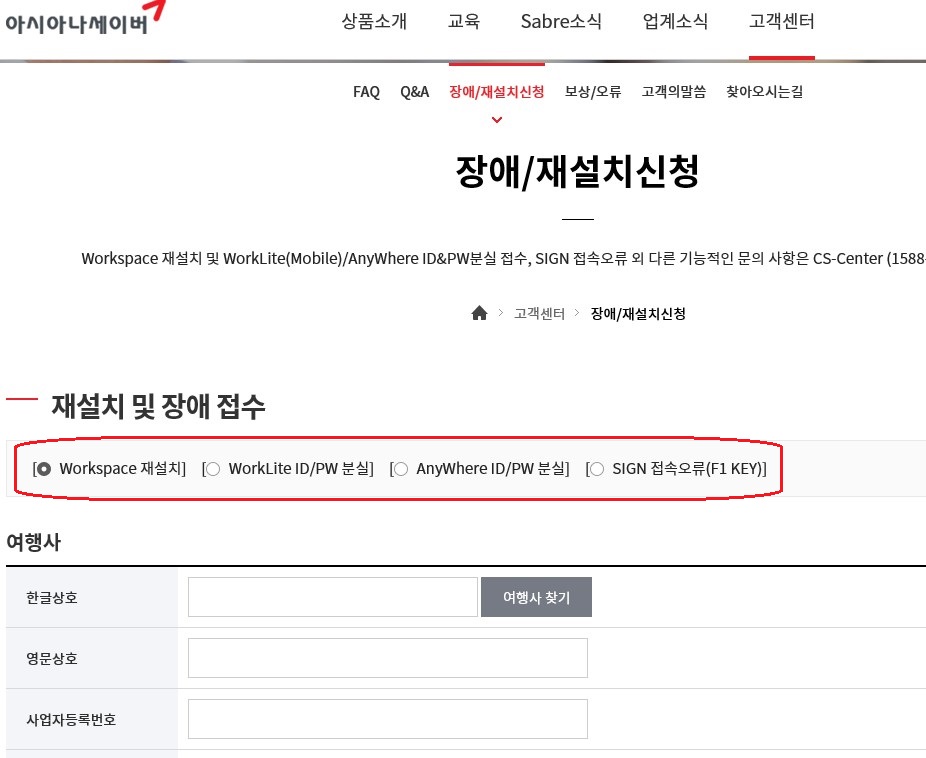The height and width of the screenshot is (758, 926).
Task: Choose the AnyWhere ID/PW 분실 radio
Action: coord(400,469)
